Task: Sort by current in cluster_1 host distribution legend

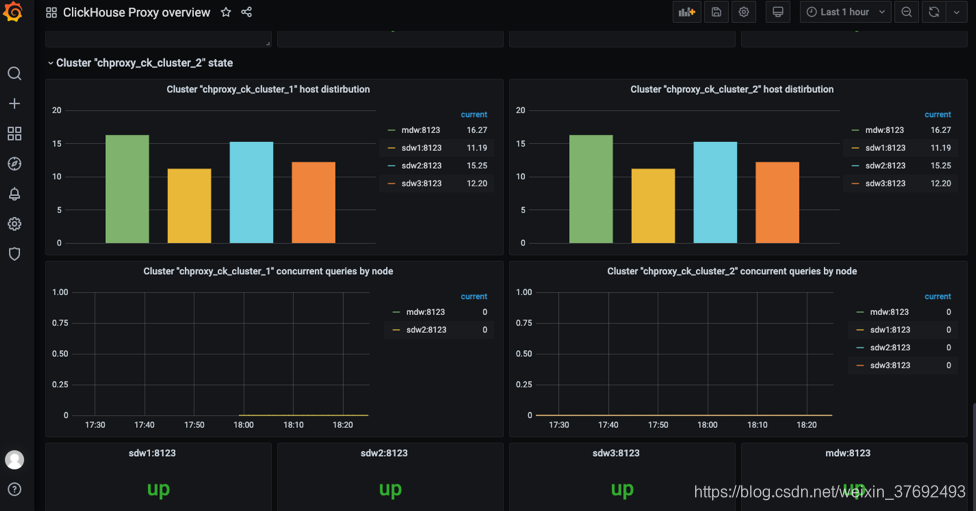Action: tap(474, 115)
